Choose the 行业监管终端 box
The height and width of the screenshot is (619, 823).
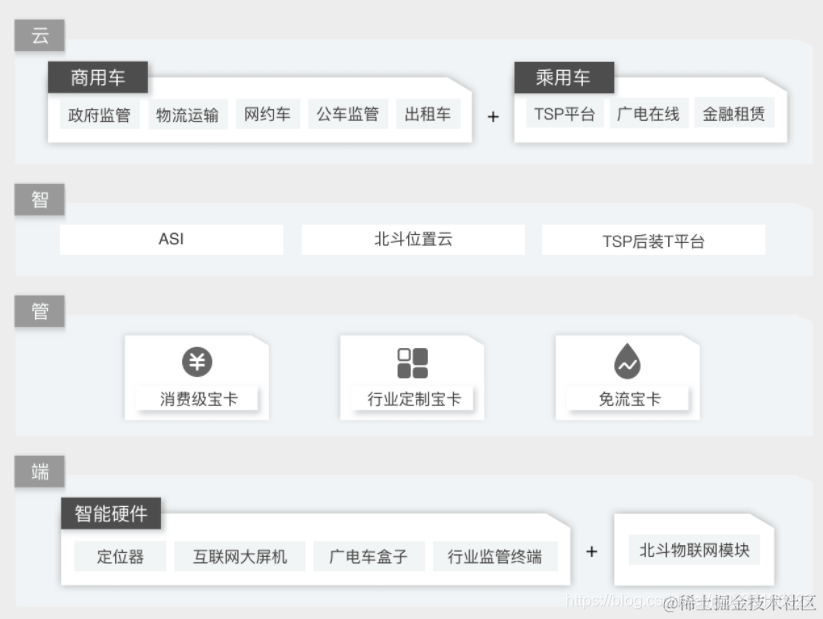pyautogui.click(x=495, y=556)
